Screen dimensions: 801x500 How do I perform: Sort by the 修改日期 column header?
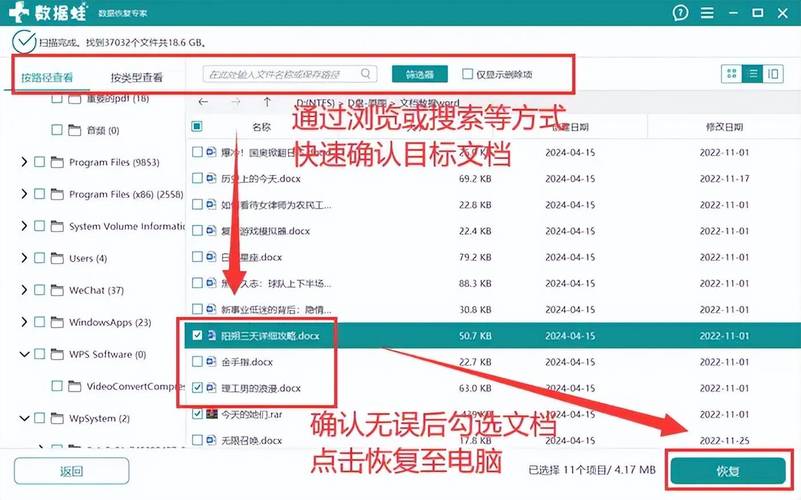point(724,127)
